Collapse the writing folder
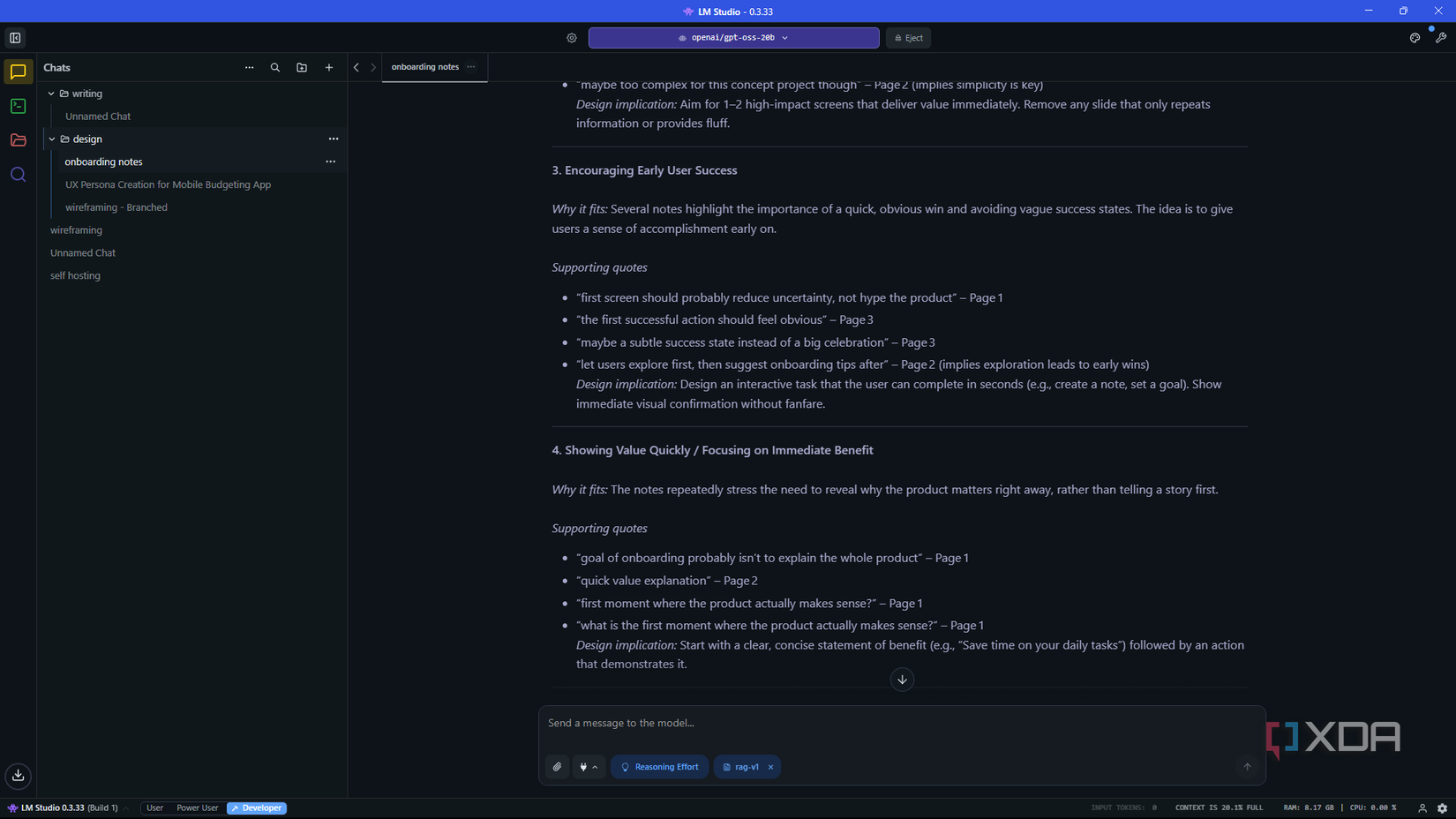 click(51, 93)
